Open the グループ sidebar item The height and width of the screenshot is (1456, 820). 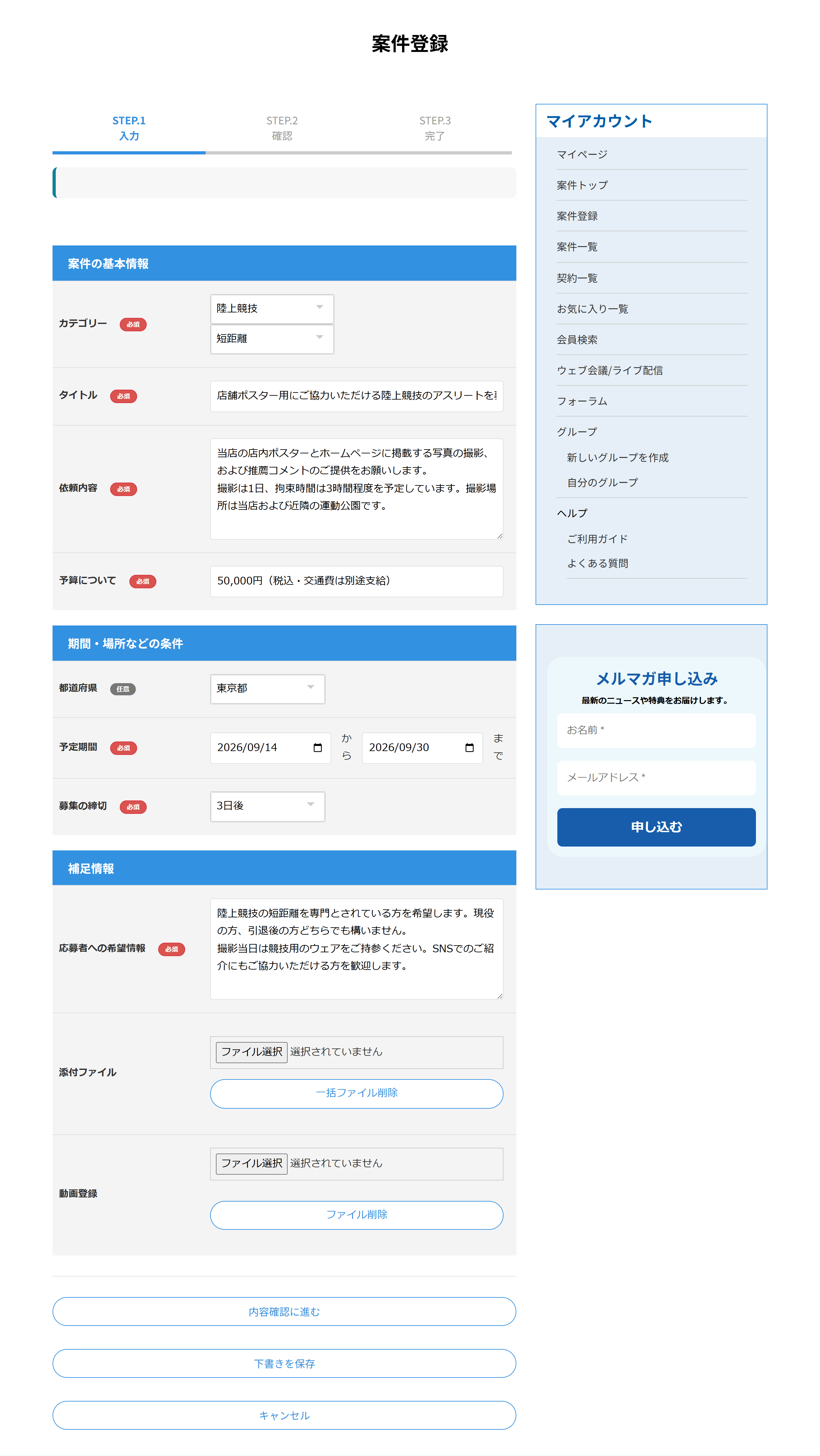click(577, 432)
